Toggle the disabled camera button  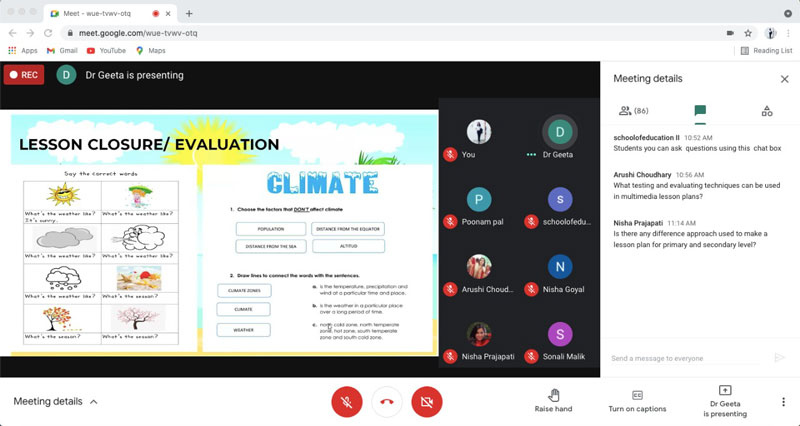point(428,401)
